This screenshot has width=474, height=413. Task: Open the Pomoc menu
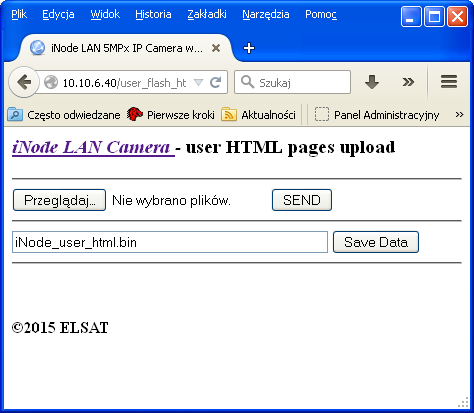click(x=321, y=14)
